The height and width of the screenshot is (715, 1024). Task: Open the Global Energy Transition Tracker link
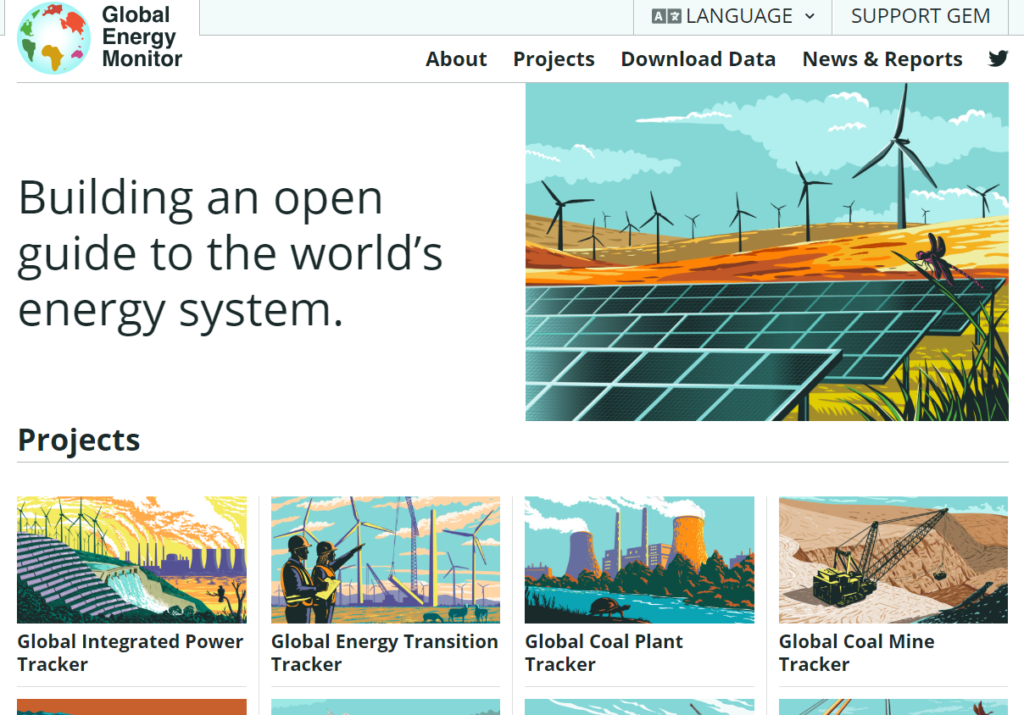point(384,652)
